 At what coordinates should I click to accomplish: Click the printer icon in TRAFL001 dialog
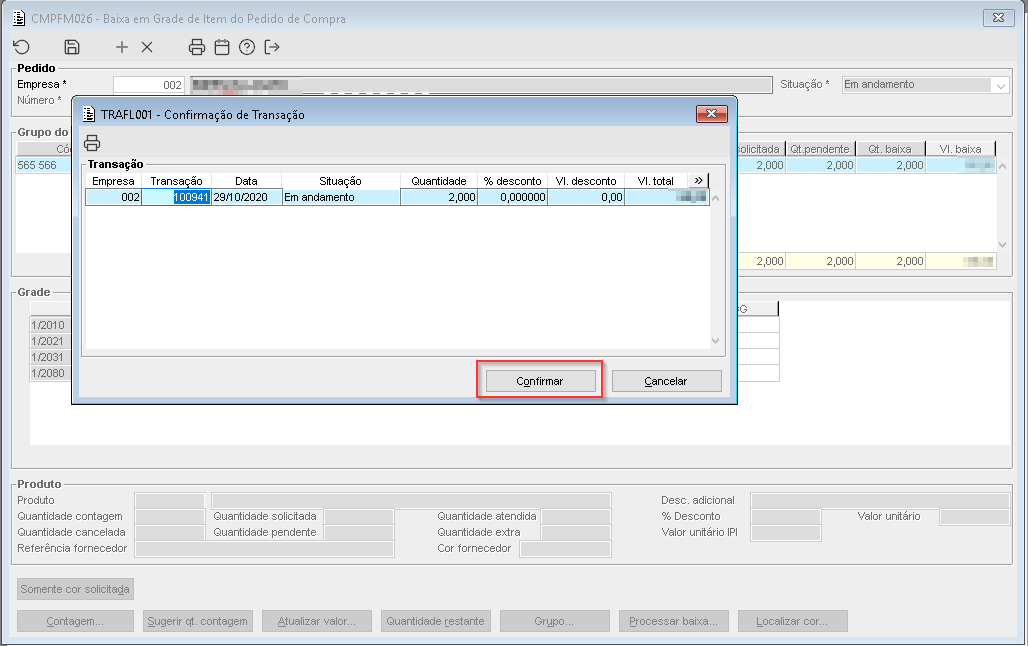tap(92, 142)
